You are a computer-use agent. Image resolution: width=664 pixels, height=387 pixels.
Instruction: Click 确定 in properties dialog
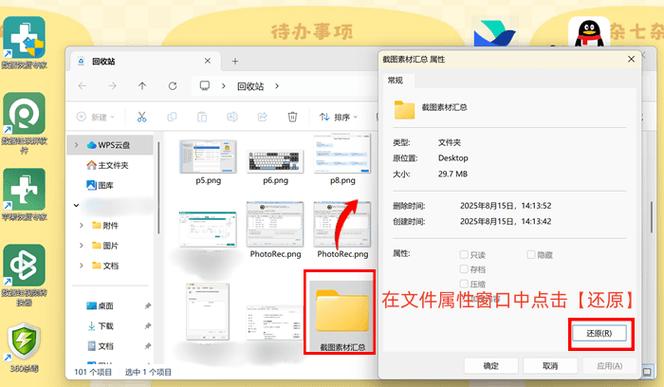point(491,366)
